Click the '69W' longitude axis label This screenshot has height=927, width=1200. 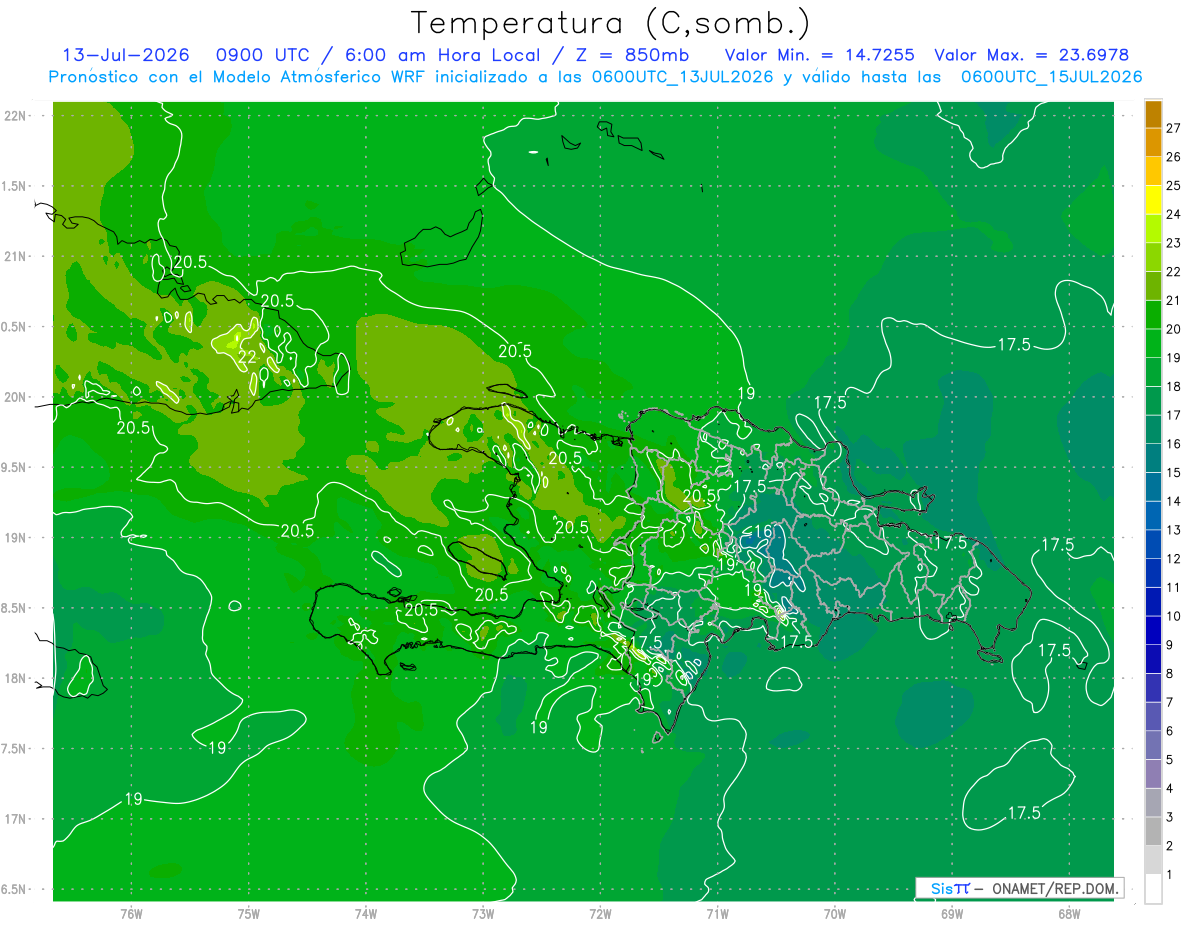click(952, 914)
